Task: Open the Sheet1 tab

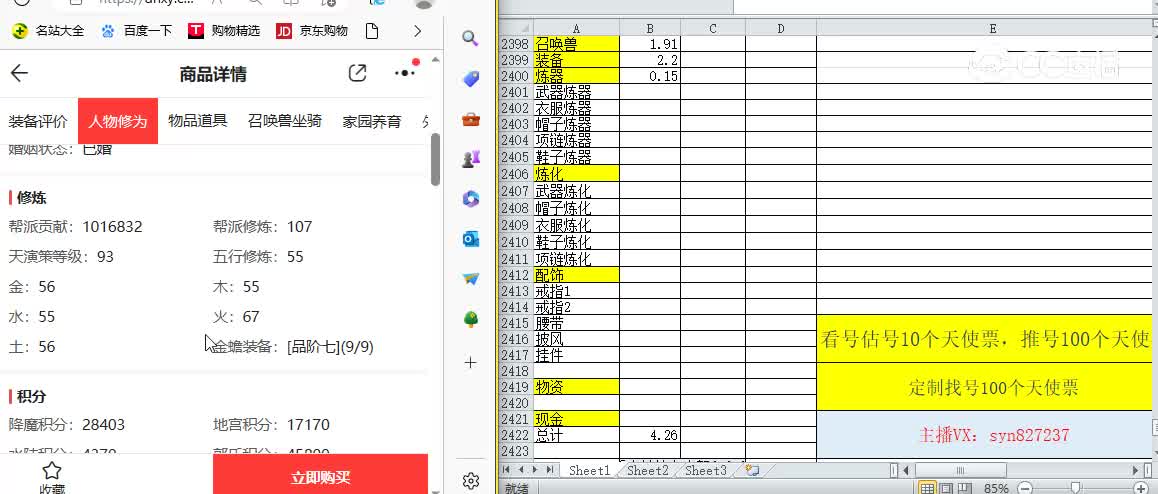Action: coord(589,470)
